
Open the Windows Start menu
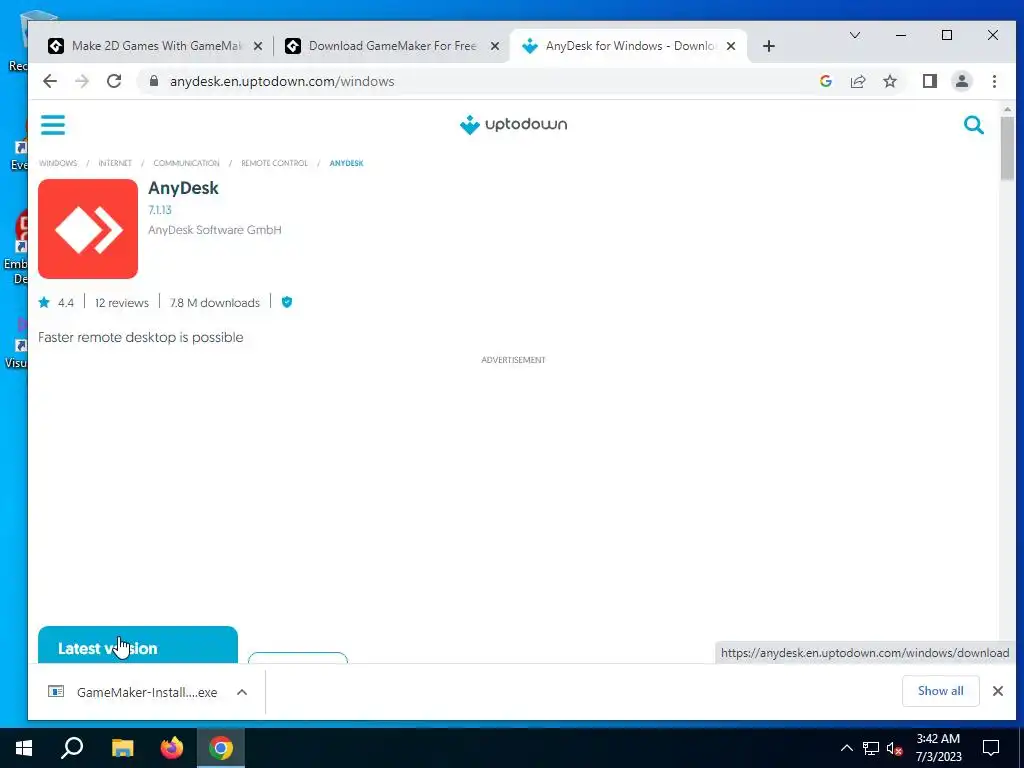(24, 748)
